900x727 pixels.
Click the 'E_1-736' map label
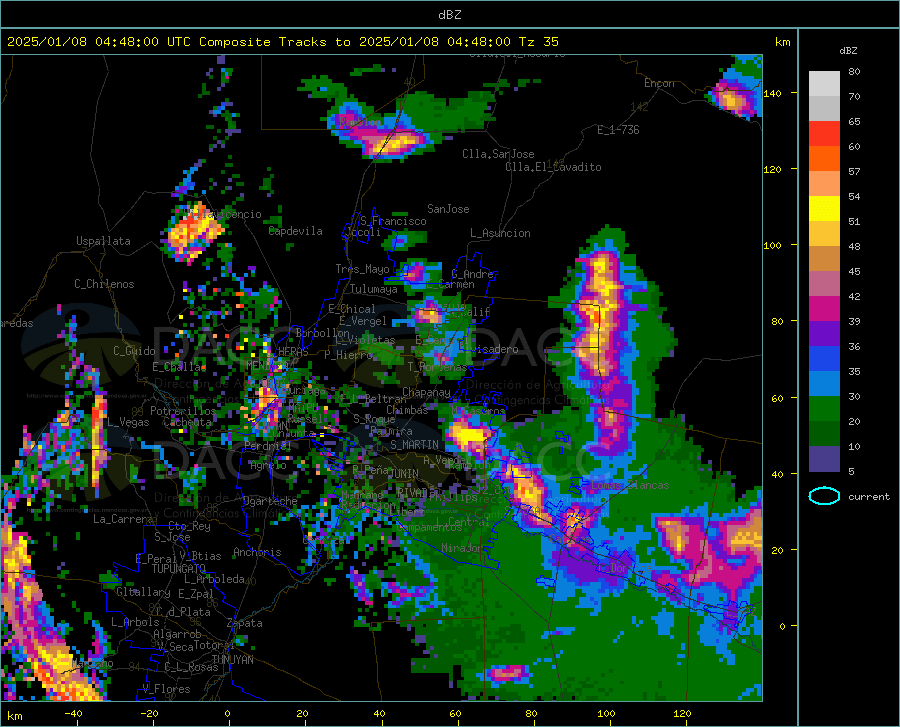tap(618, 130)
